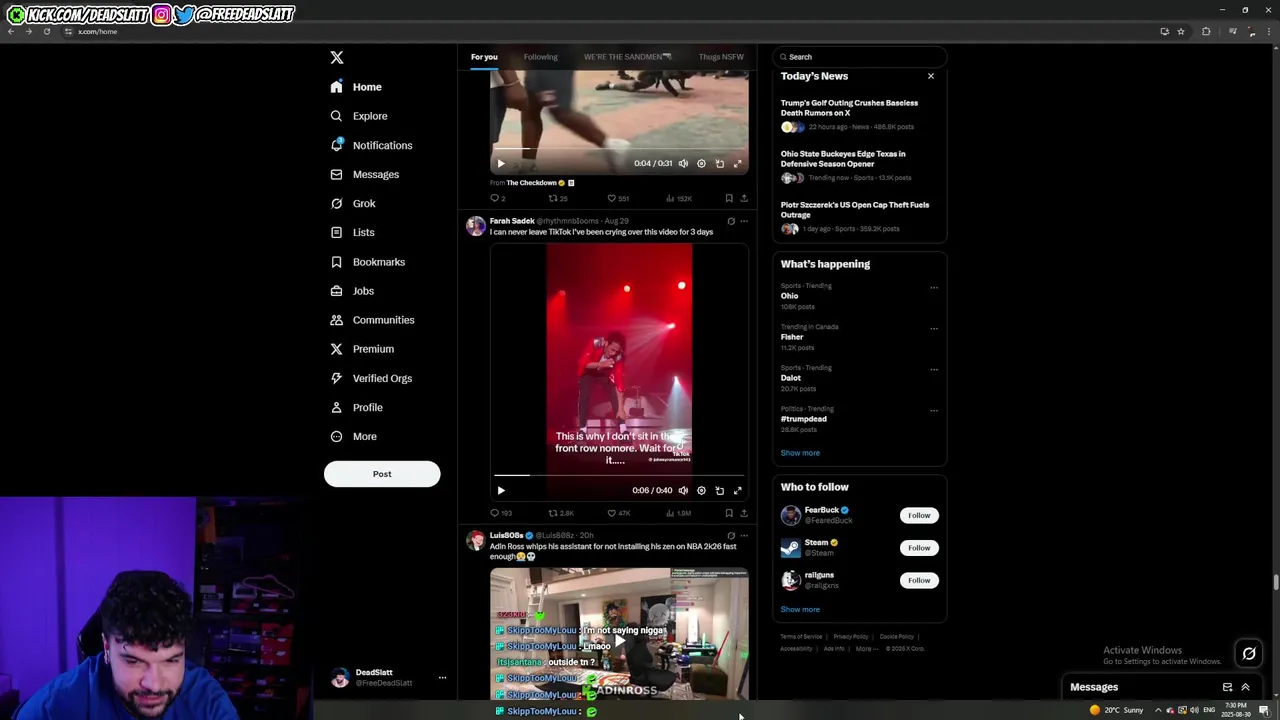
Task: Open the Verified Orgs page
Action: (x=370, y=378)
